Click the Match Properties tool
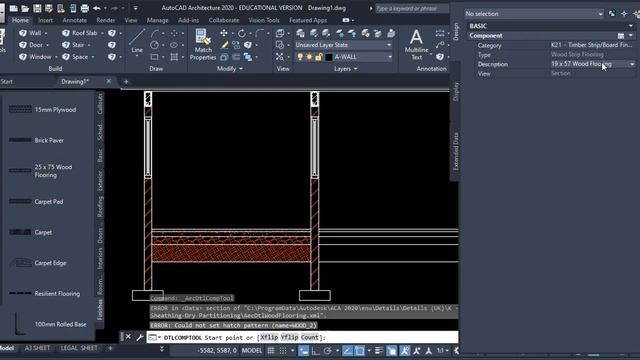The image size is (640, 360). coord(203,44)
